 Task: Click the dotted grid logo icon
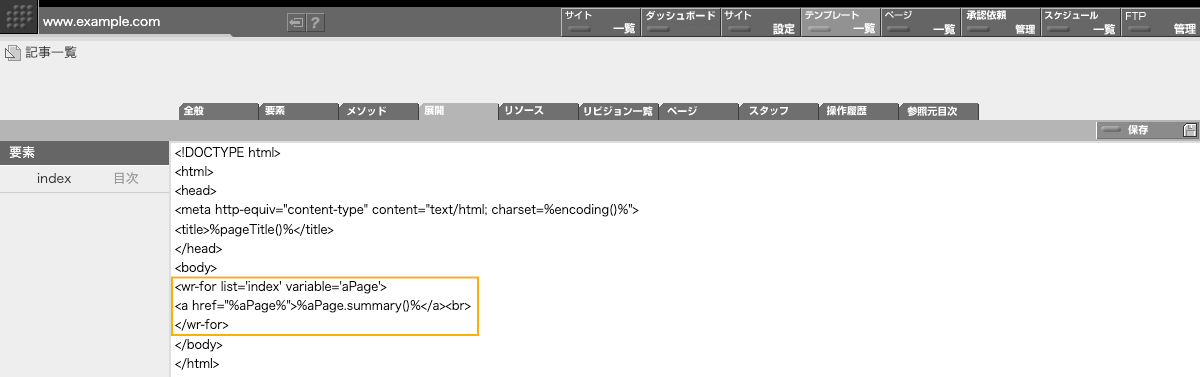coord(18,17)
